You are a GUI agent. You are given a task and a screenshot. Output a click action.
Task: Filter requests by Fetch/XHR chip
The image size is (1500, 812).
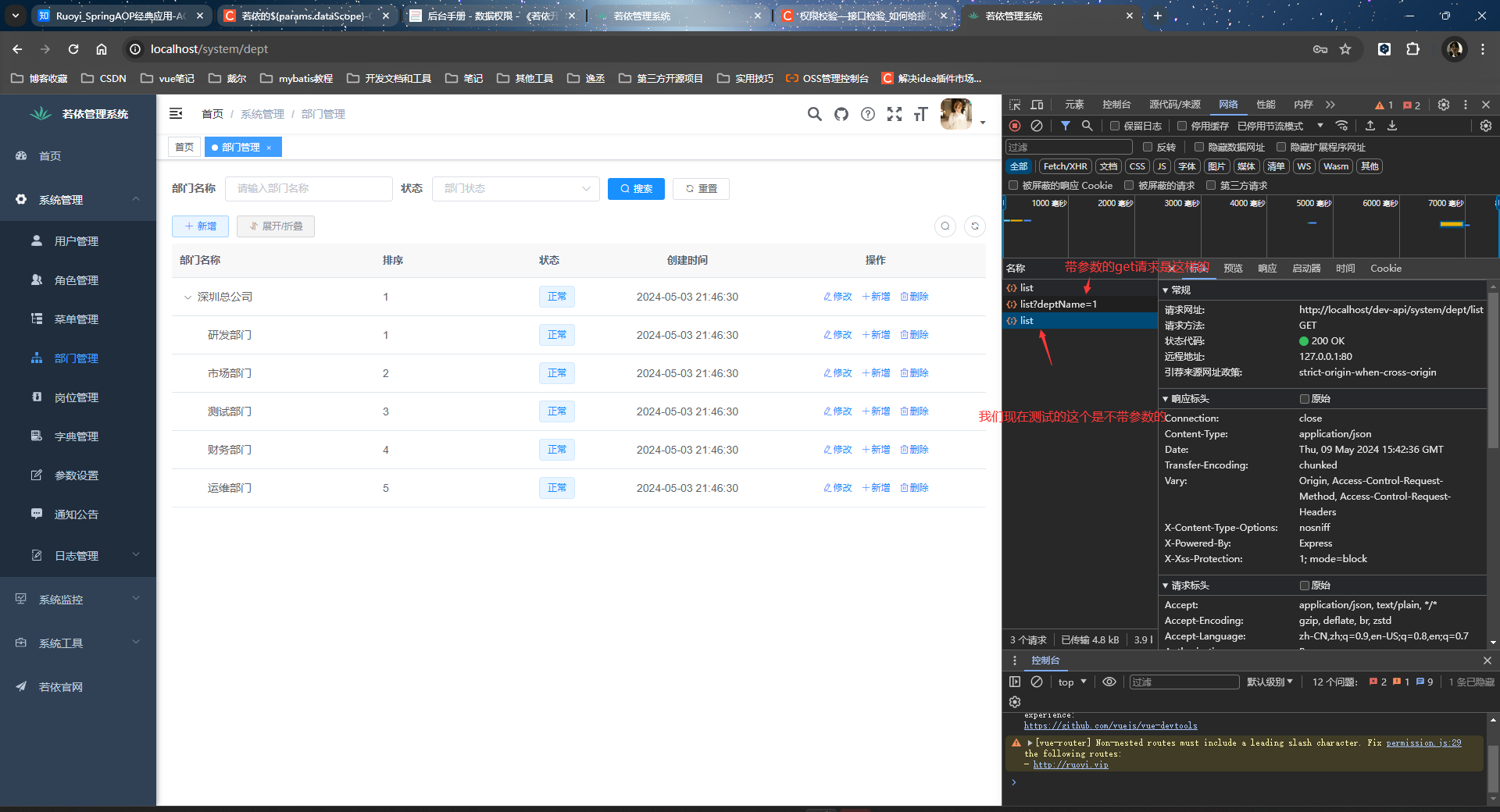pos(1065,166)
